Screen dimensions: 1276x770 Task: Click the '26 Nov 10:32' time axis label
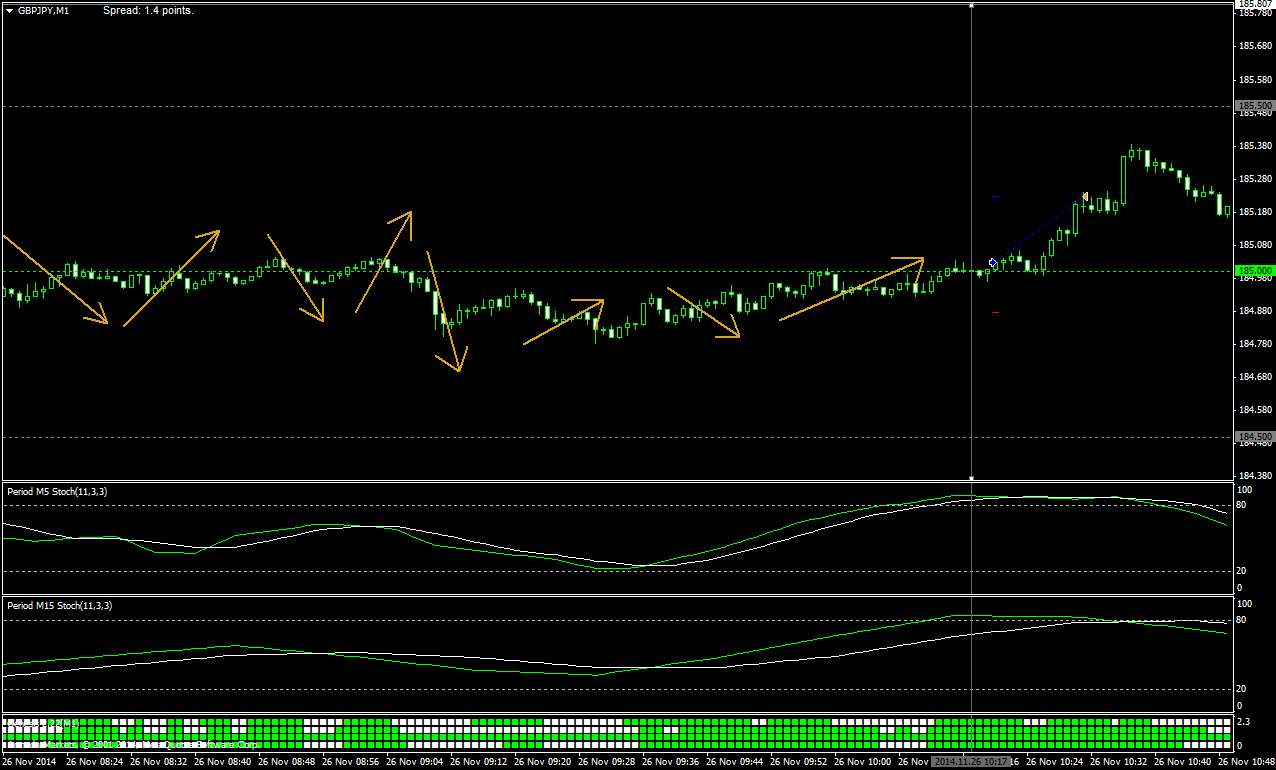[1121, 761]
